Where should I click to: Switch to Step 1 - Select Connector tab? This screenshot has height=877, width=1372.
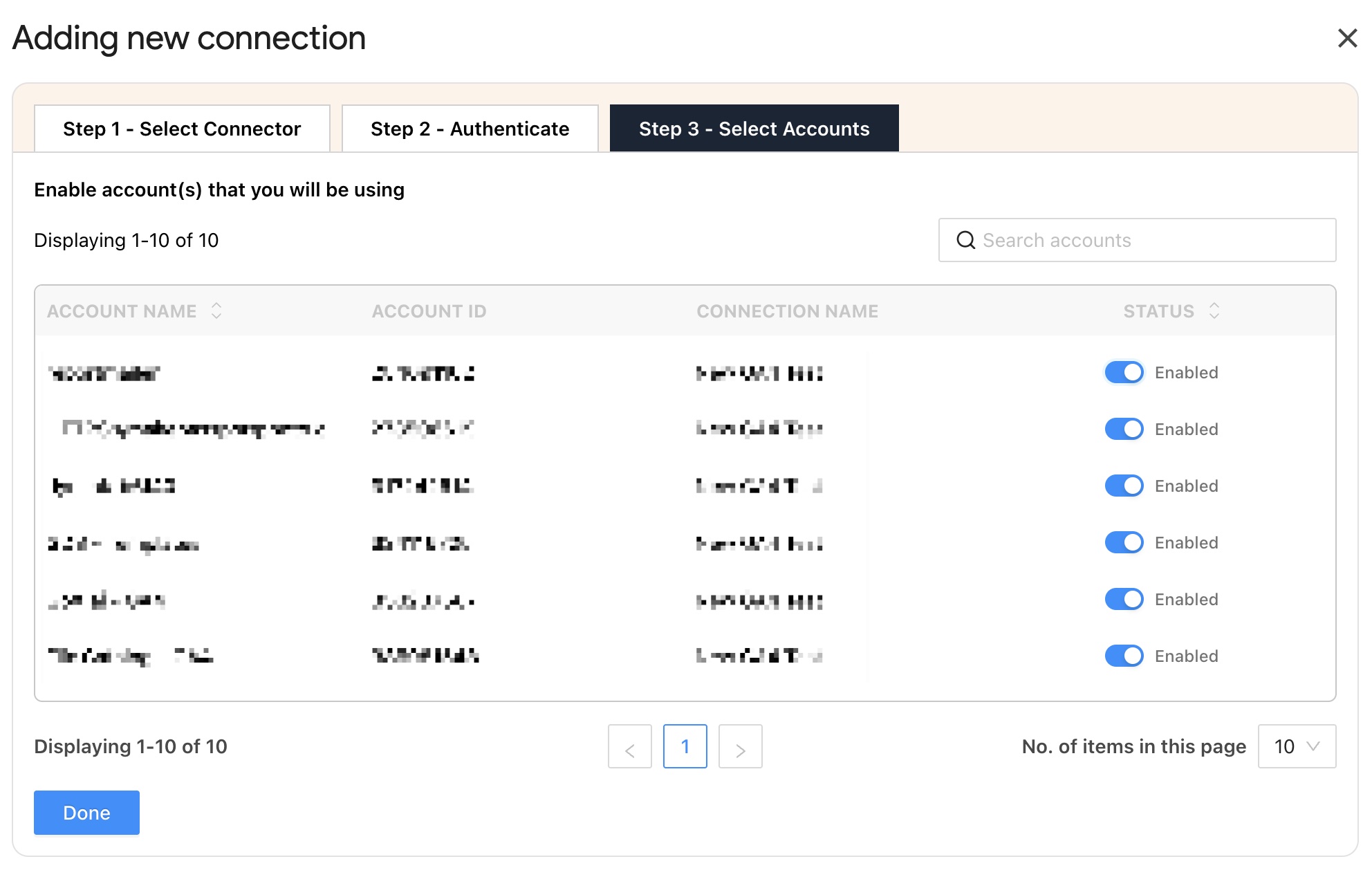click(182, 129)
